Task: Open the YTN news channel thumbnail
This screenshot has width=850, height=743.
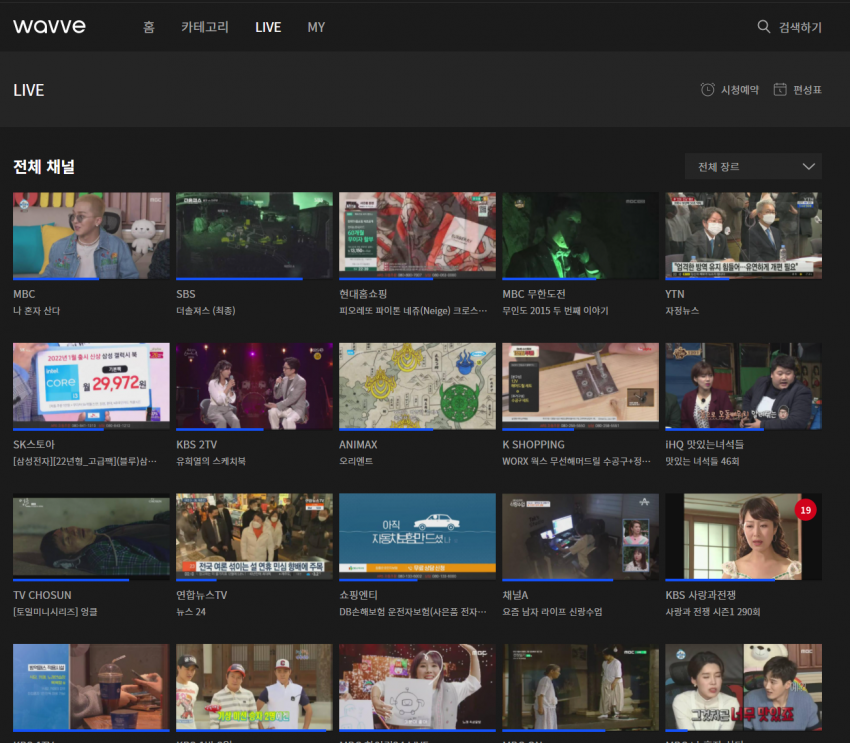Action: 743,236
